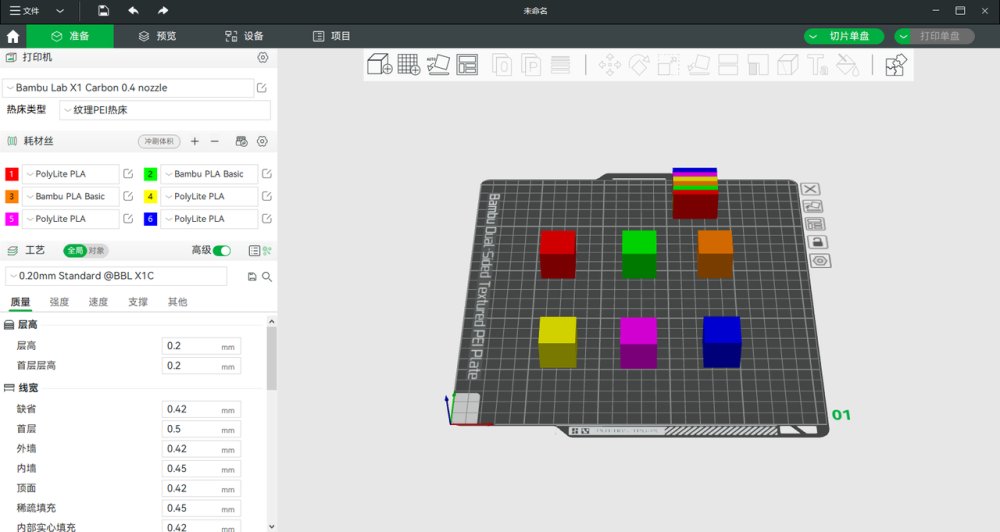This screenshot has width=1000, height=532.
Task: Click the Add plate grid icon
Action: (408, 65)
